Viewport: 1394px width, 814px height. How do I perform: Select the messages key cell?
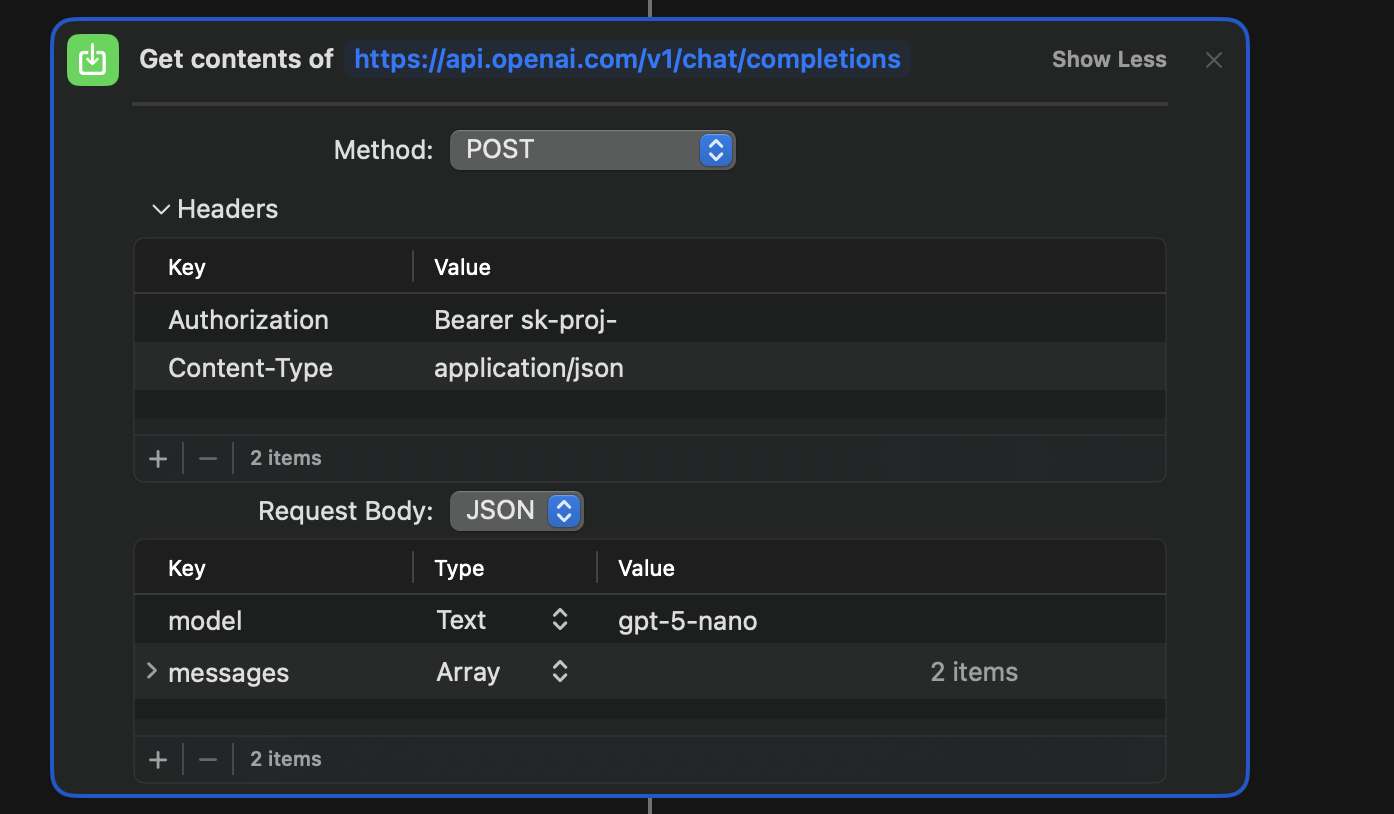tap(229, 673)
